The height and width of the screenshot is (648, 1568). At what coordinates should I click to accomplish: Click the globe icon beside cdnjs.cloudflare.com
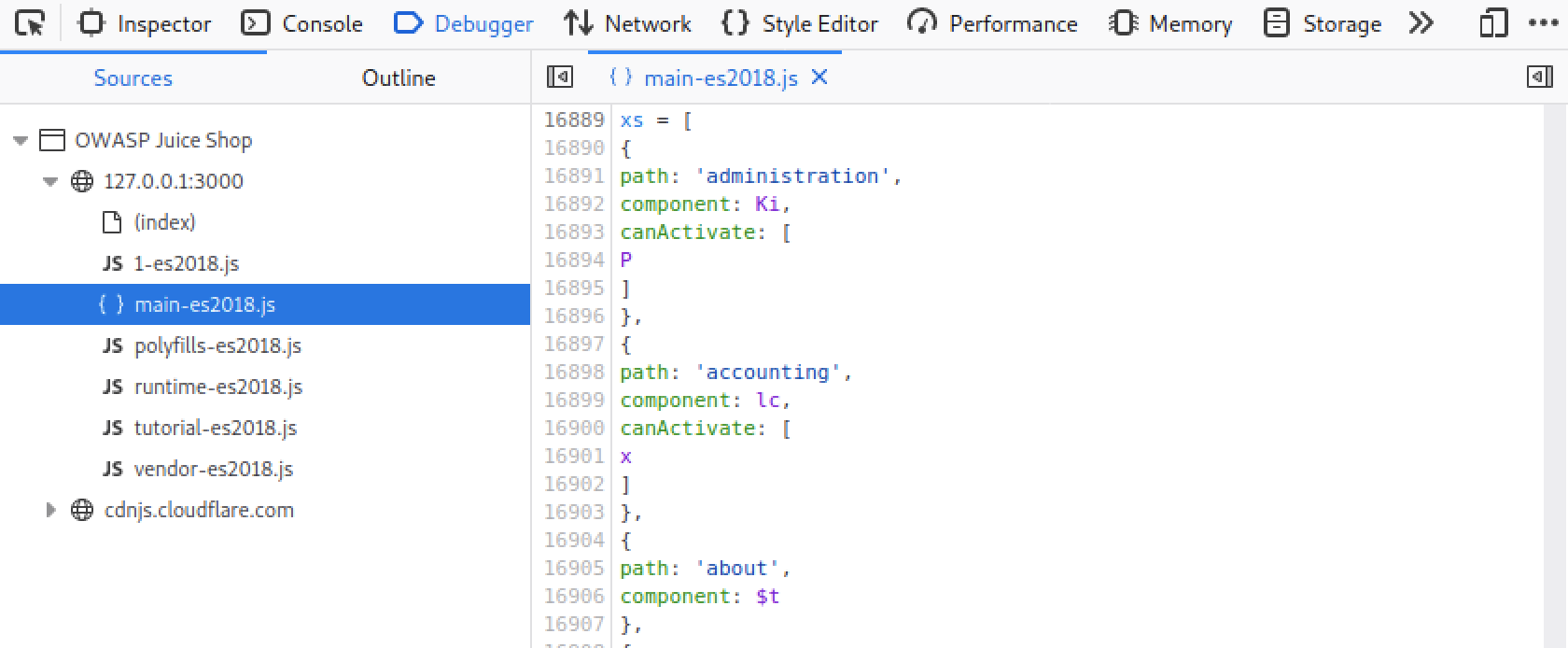(82, 510)
